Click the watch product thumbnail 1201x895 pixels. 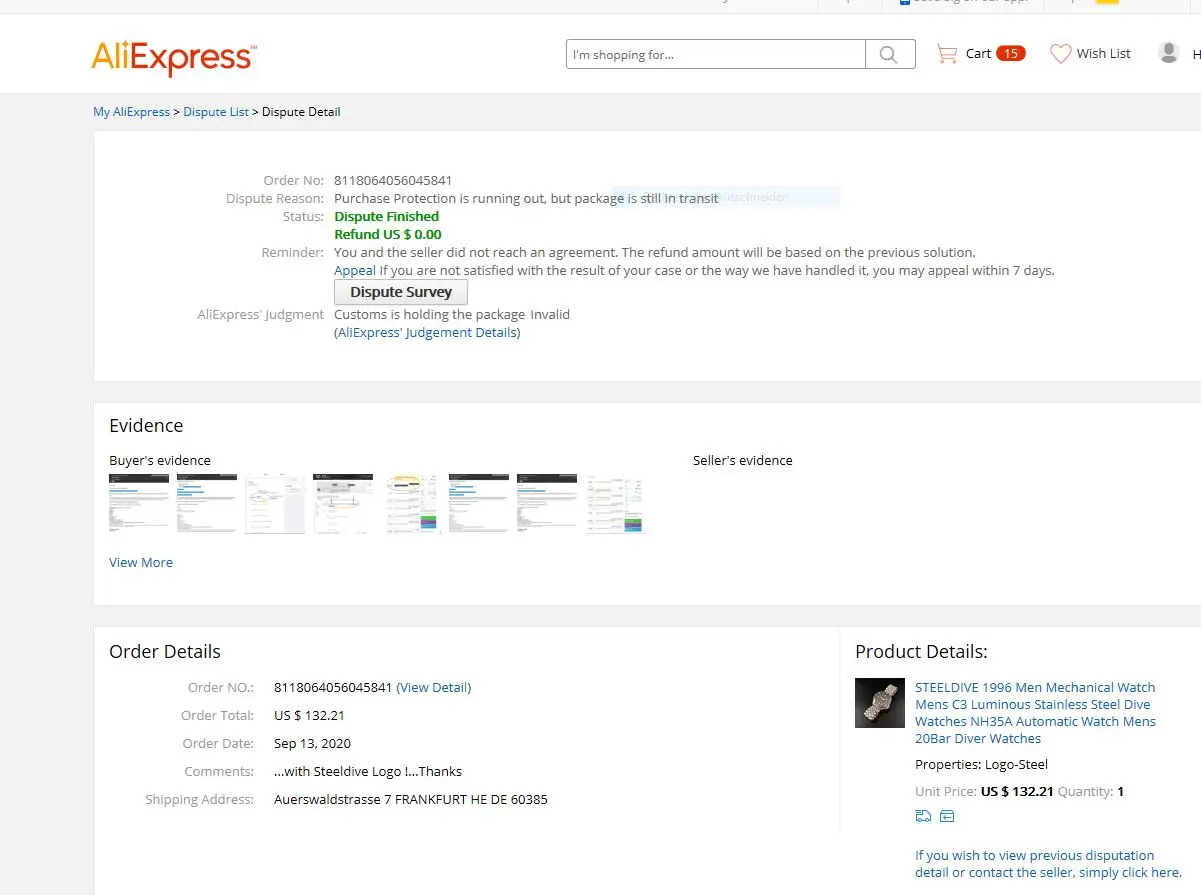click(x=880, y=703)
